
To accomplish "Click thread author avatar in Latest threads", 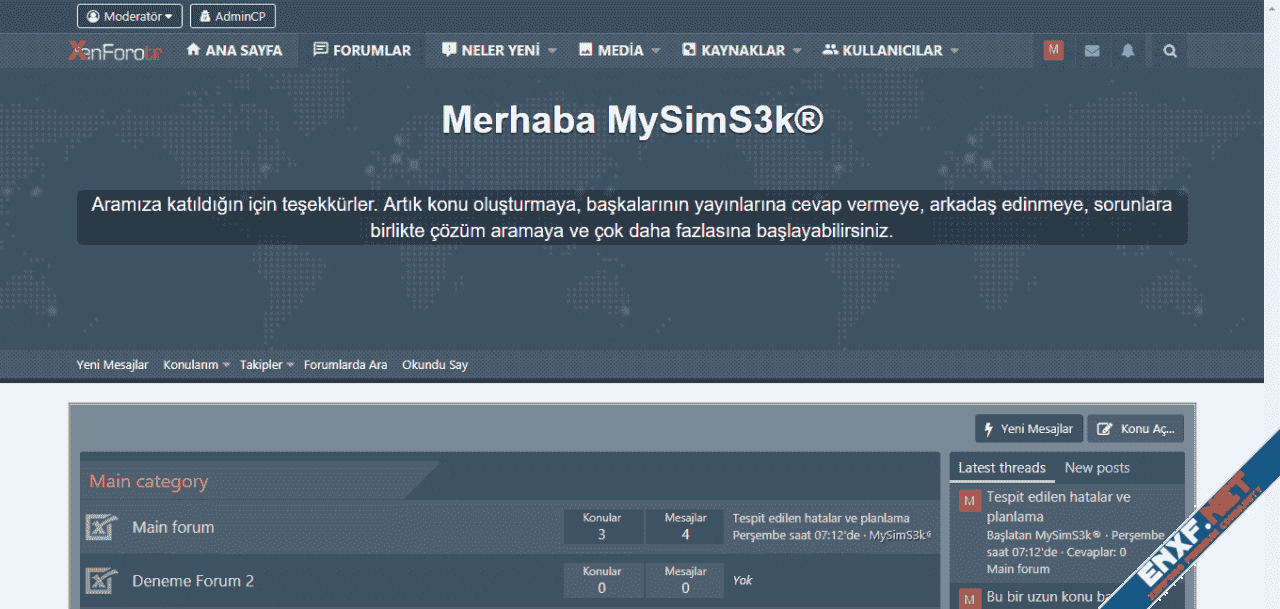I will pos(969,500).
